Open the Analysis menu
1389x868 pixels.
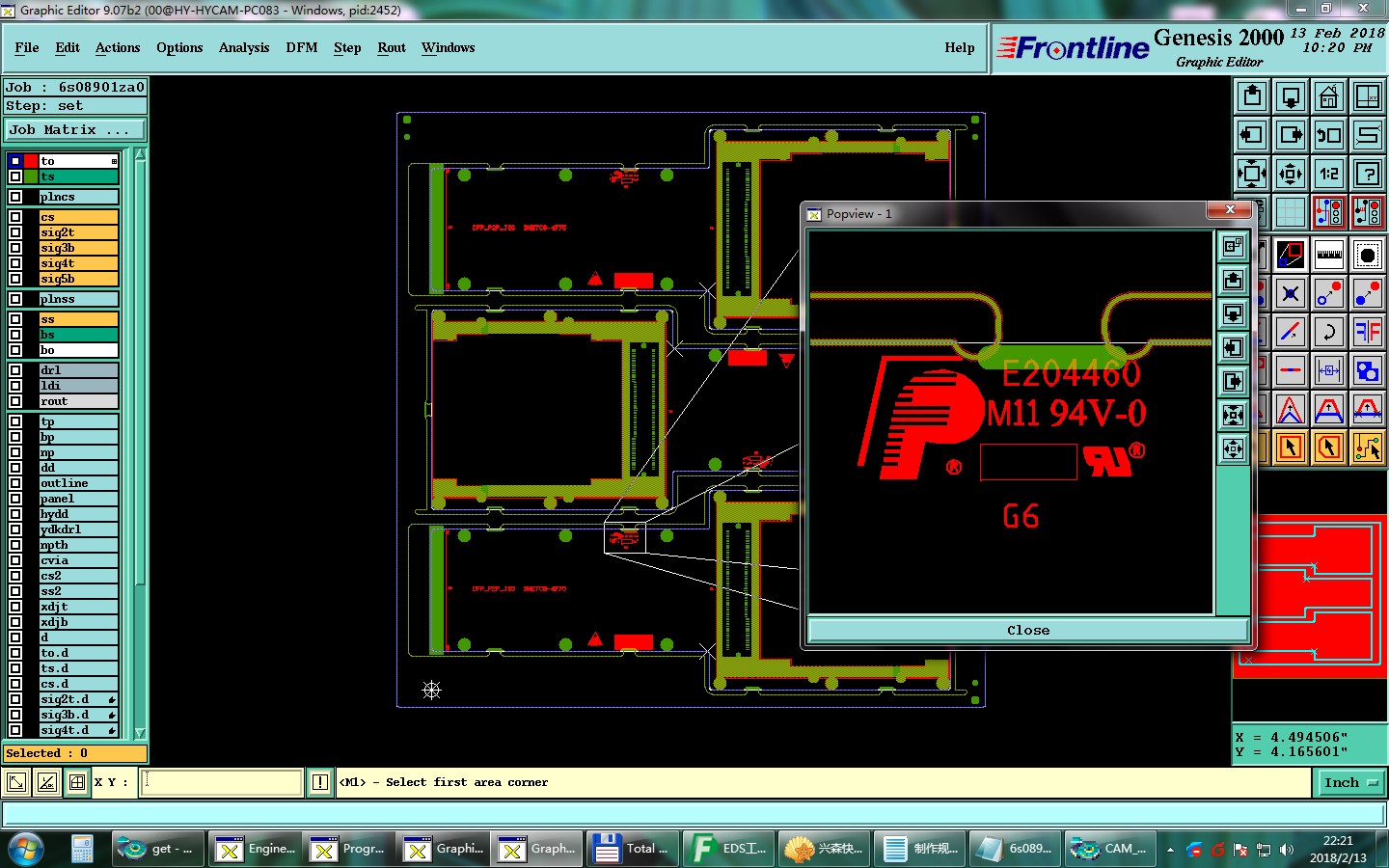(x=244, y=47)
